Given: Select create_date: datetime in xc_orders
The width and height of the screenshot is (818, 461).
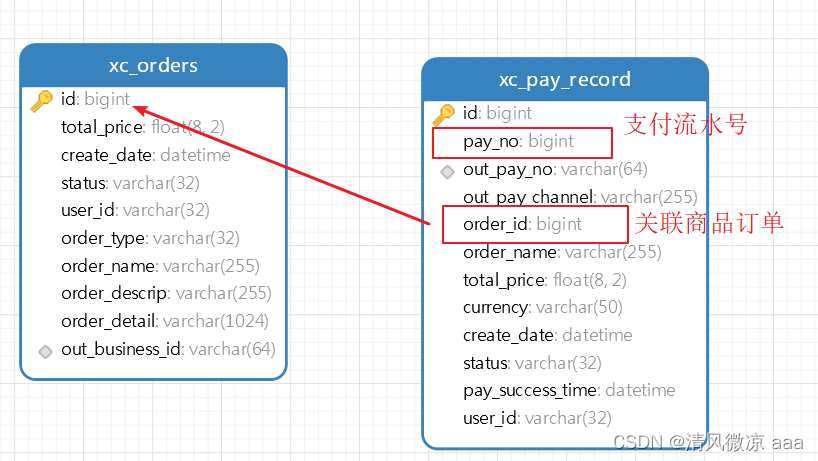Looking at the screenshot, I should coord(146,155).
